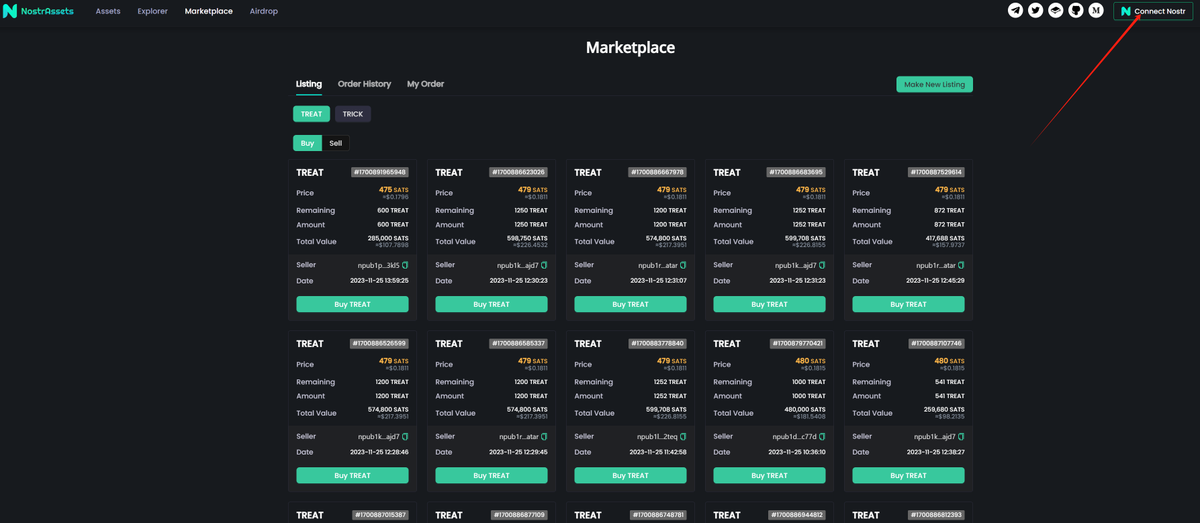
Task: Click order ID badge #1700887529614
Action: pos(935,172)
